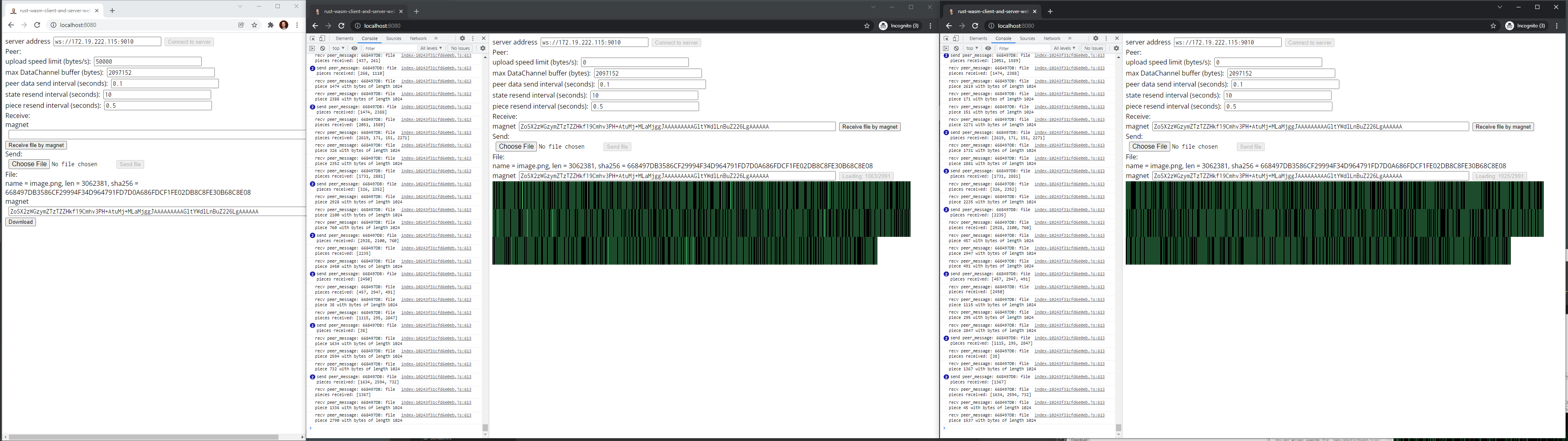The image size is (1568, 441).
Task: Bookmark the page with star in left window
Action: point(254,25)
